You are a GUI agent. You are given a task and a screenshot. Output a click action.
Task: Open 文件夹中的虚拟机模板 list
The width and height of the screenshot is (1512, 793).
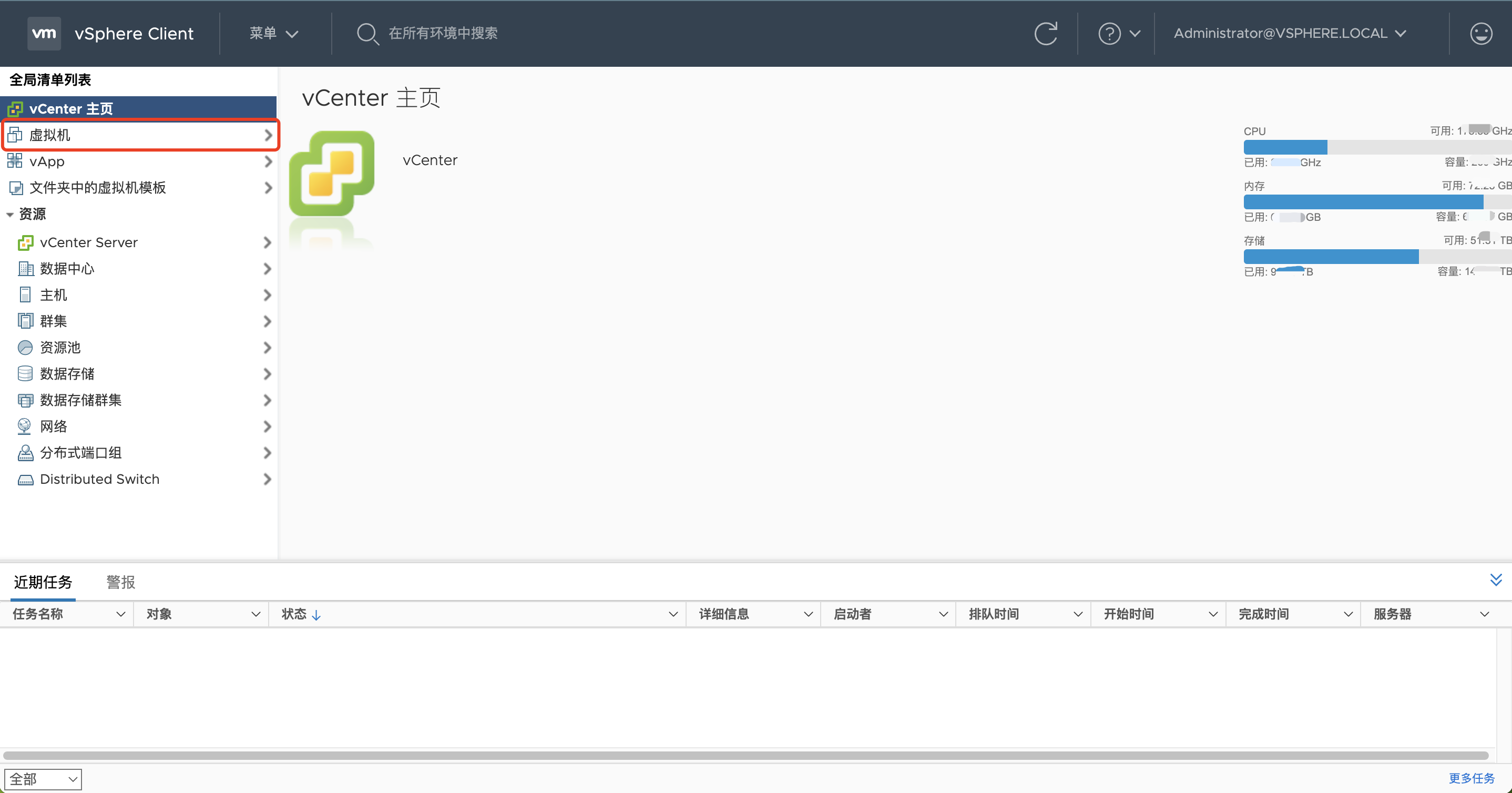point(138,188)
